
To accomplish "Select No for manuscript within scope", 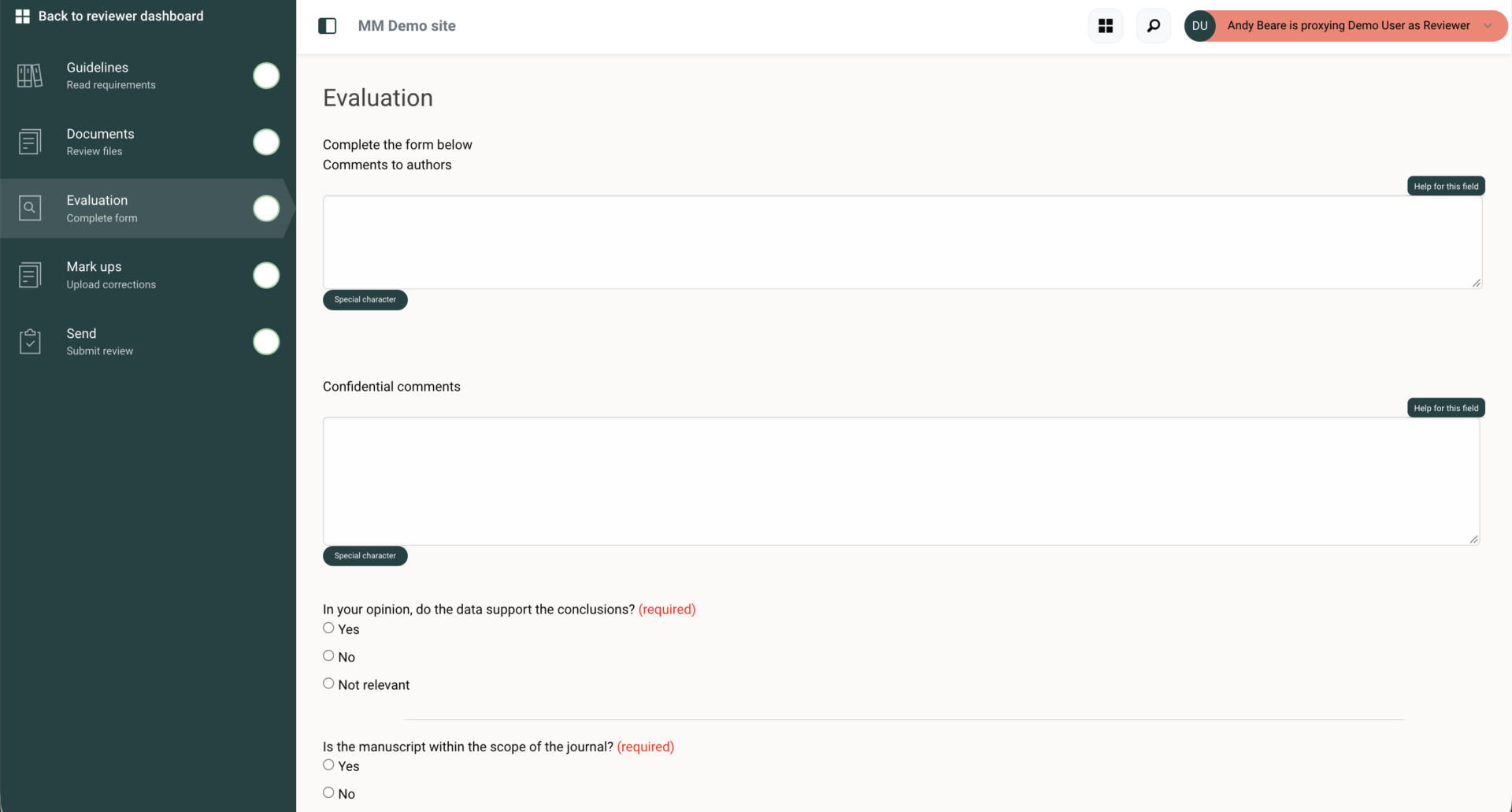I will point(328,792).
